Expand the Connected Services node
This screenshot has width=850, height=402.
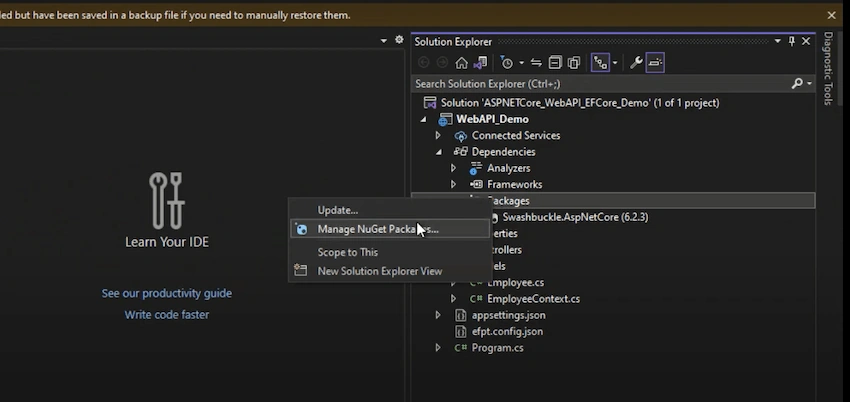438,135
